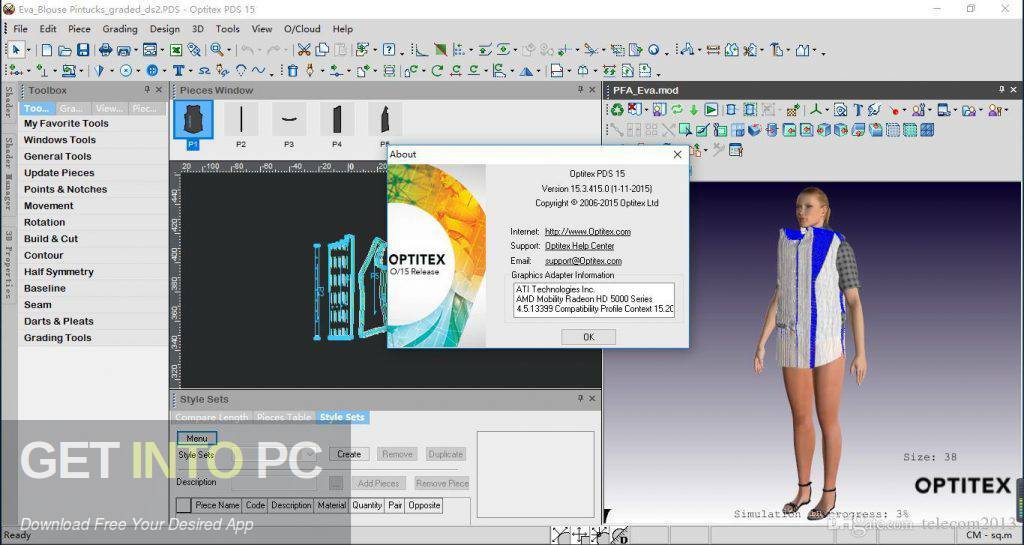Click the Create button in Style Sets
The image size is (1024, 545).
point(349,454)
